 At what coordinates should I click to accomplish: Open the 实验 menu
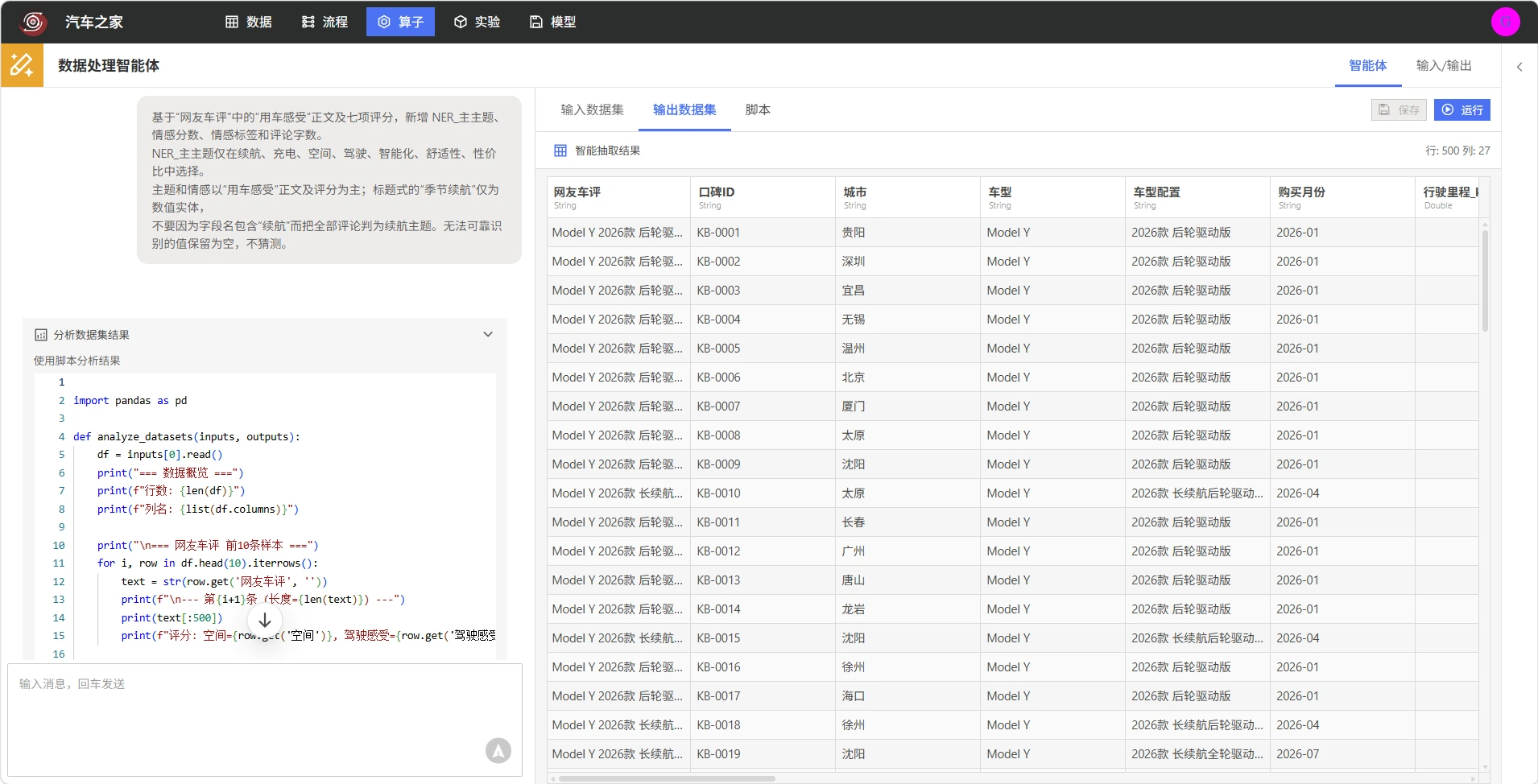click(477, 22)
